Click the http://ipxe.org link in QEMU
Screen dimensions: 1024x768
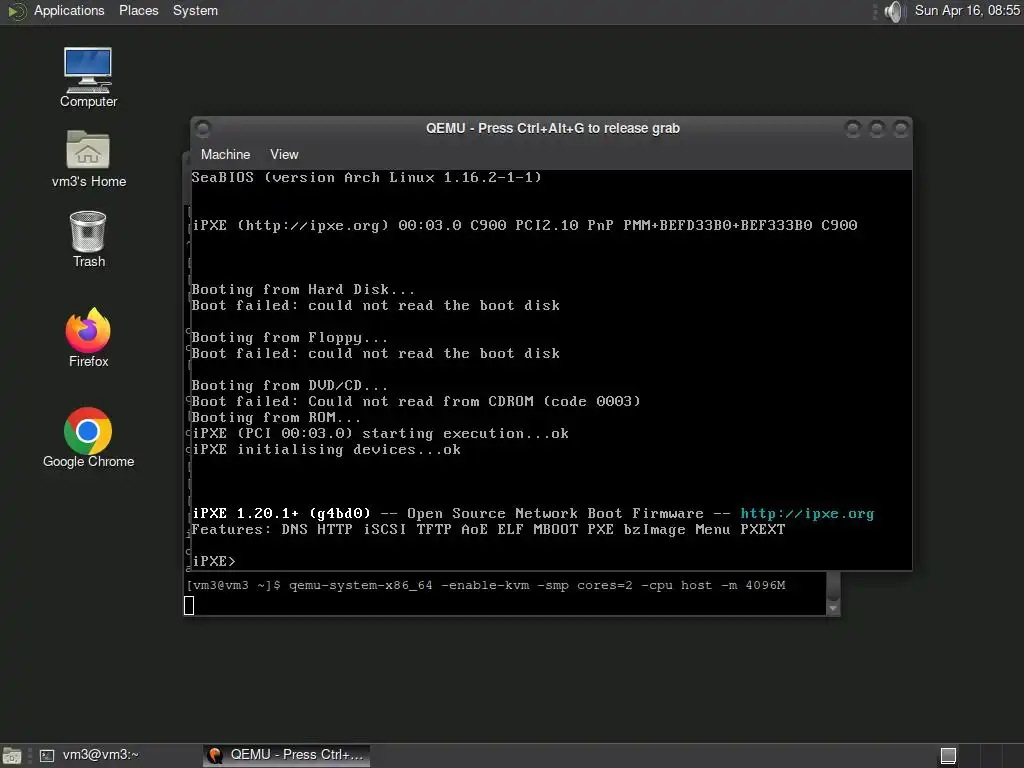pyautogui.click(x=807, y=514)
